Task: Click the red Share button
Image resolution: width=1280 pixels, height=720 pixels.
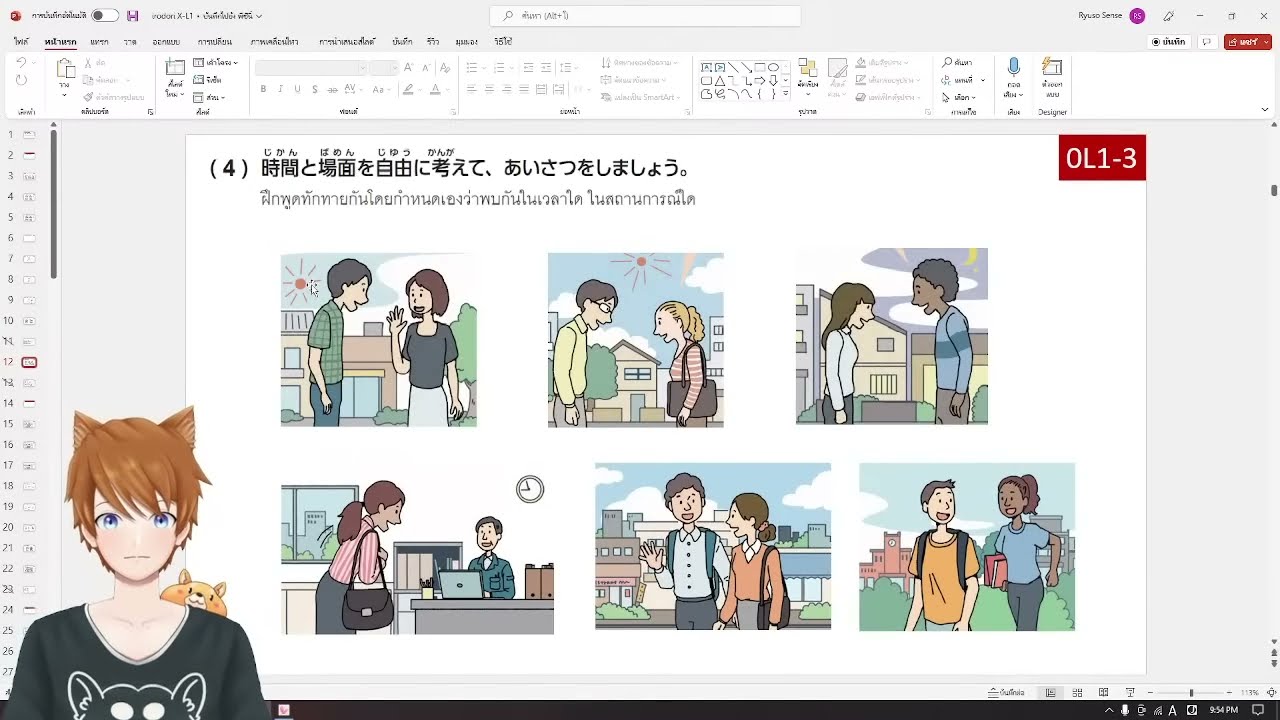Action: pos(1247,42)
